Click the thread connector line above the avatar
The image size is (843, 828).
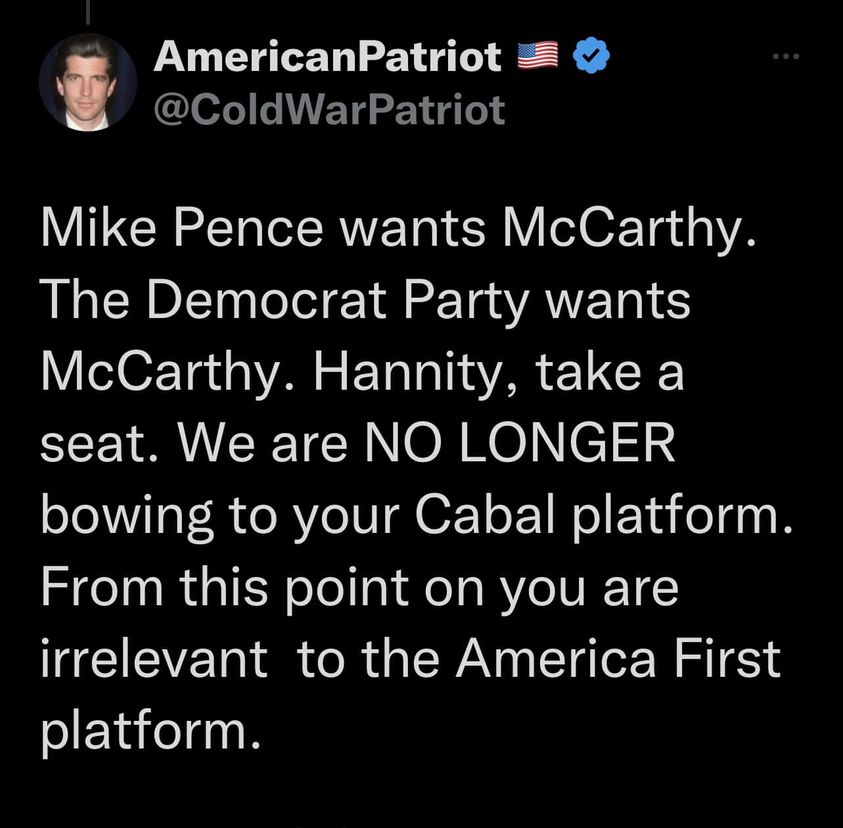(87, 10)
